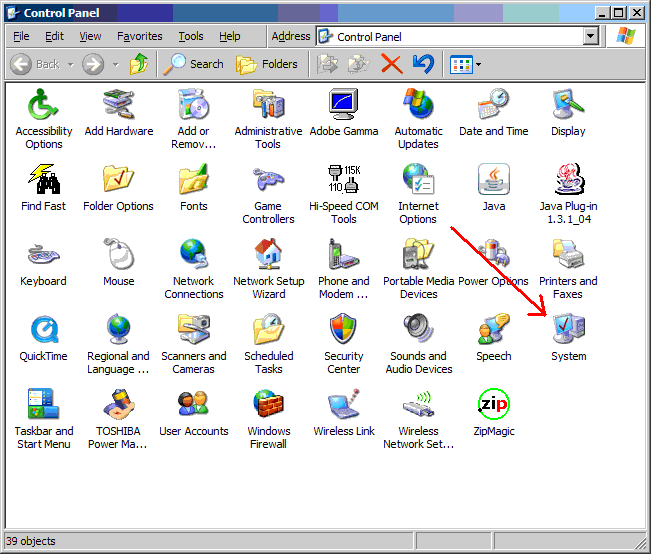Open User Accounts icon

pyautogui.click(x=193, y=404)
